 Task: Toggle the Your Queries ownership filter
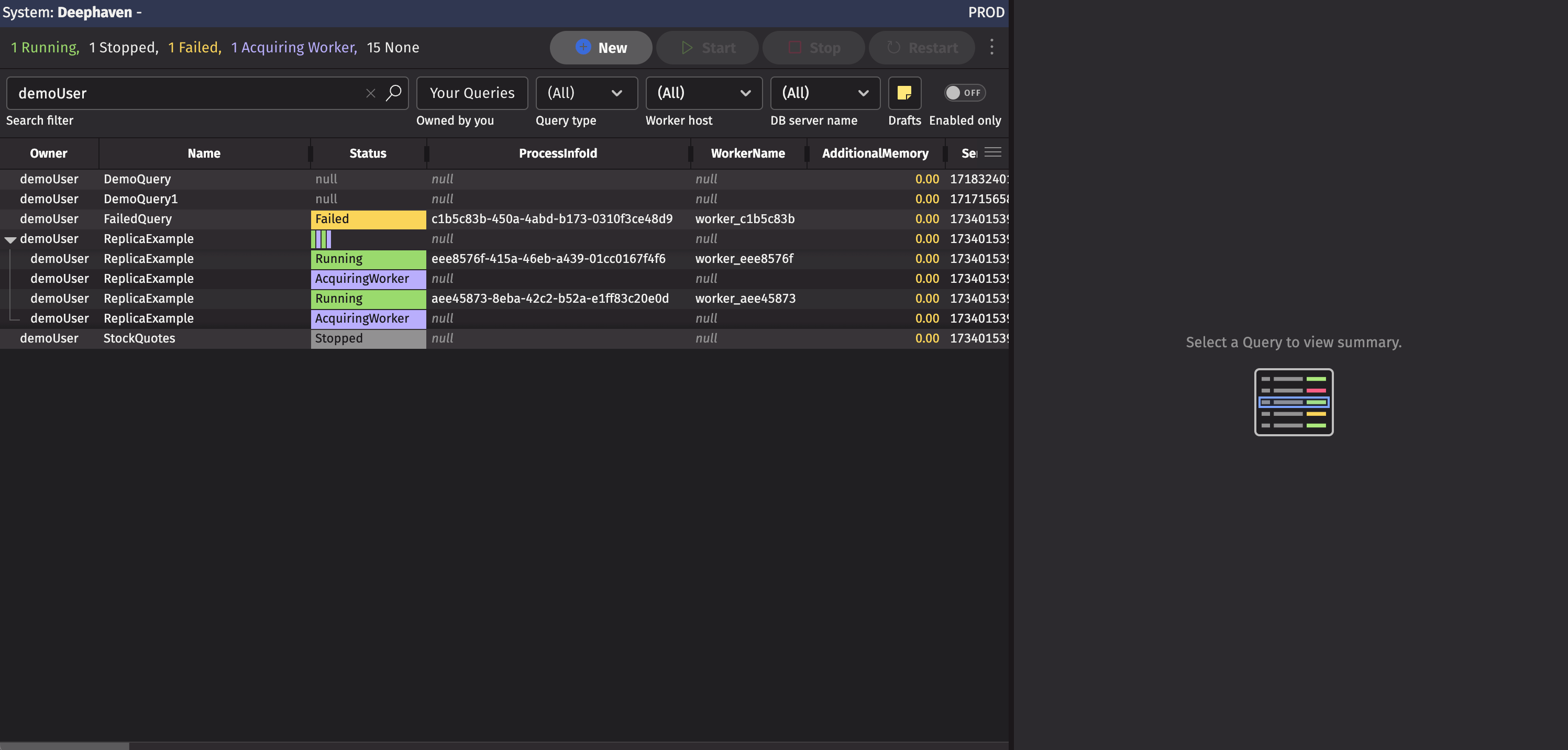pos(472,93)
